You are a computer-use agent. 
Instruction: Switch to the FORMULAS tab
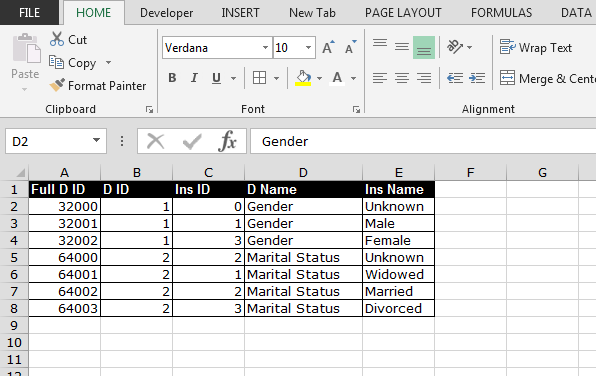click(x=501, y=13)
